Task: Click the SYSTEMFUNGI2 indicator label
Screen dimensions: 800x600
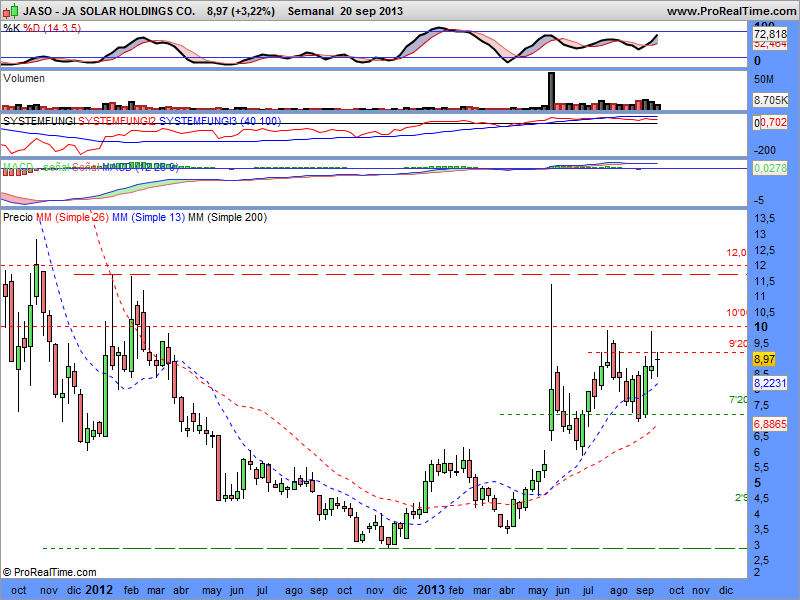Action: 117,121
